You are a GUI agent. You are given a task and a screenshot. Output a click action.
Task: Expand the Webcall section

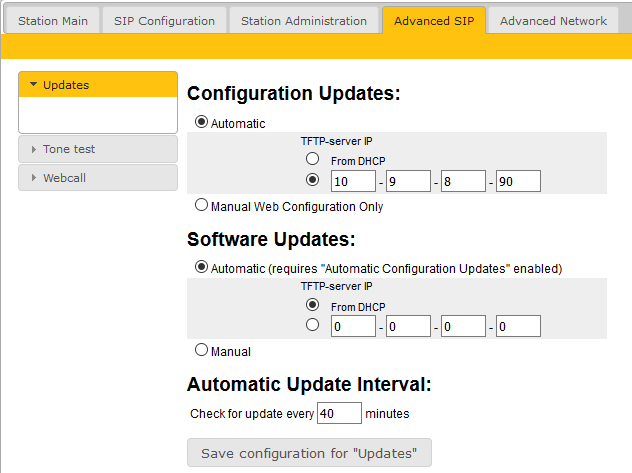(97, 177)
